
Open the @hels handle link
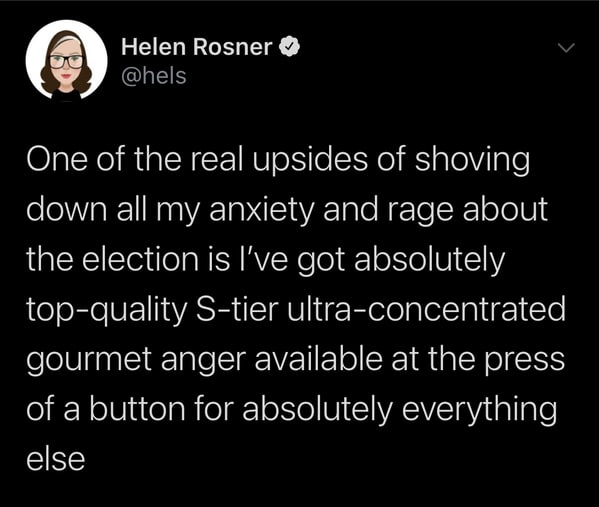(x=154, y=76)
